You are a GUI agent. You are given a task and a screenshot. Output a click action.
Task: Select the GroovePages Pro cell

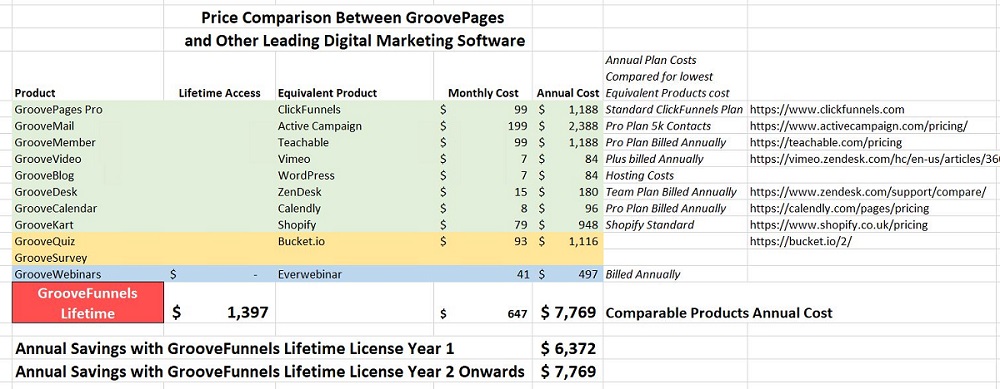[88, 109]
